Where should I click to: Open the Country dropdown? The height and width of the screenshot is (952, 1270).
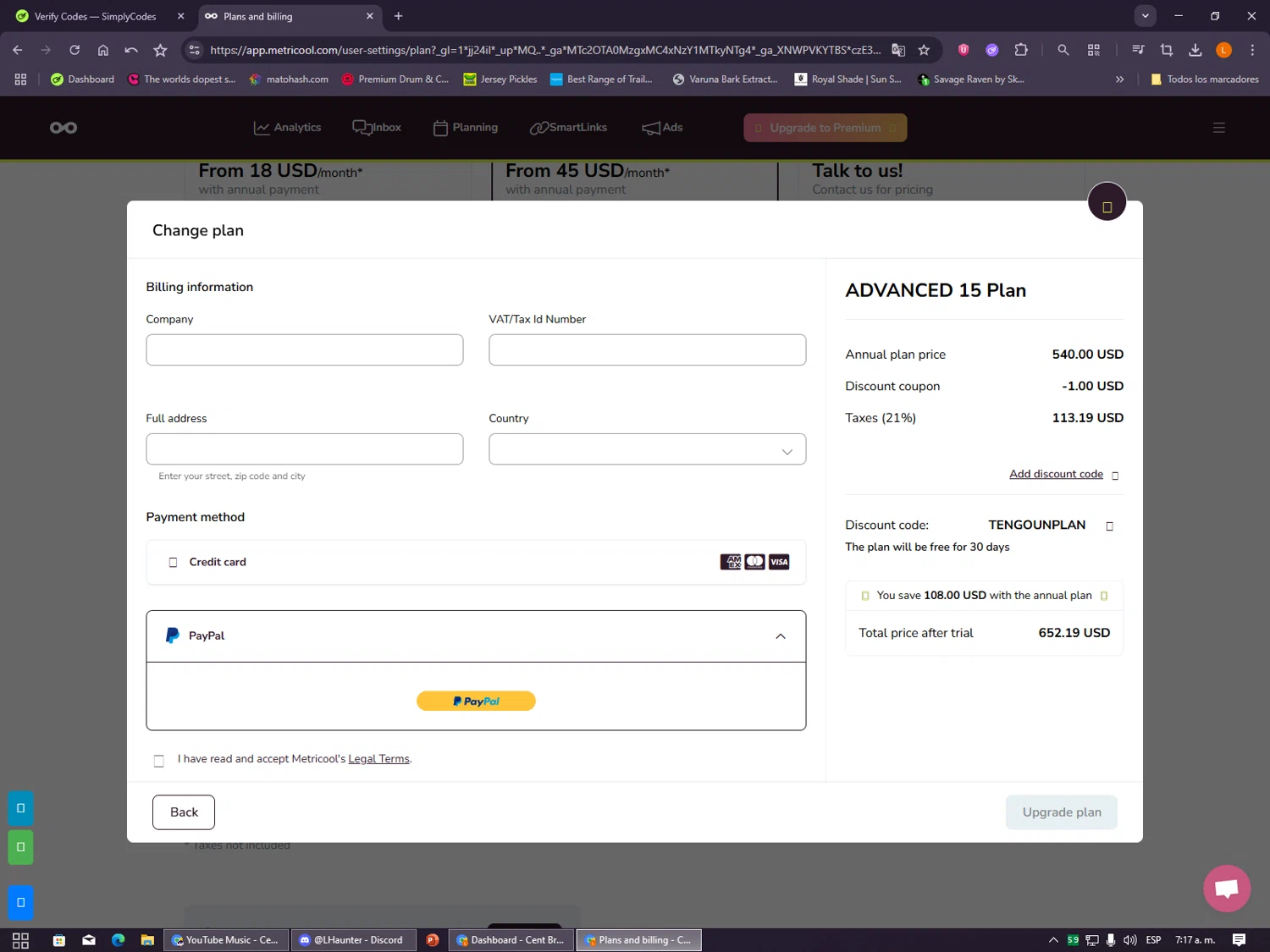point(647,449)
